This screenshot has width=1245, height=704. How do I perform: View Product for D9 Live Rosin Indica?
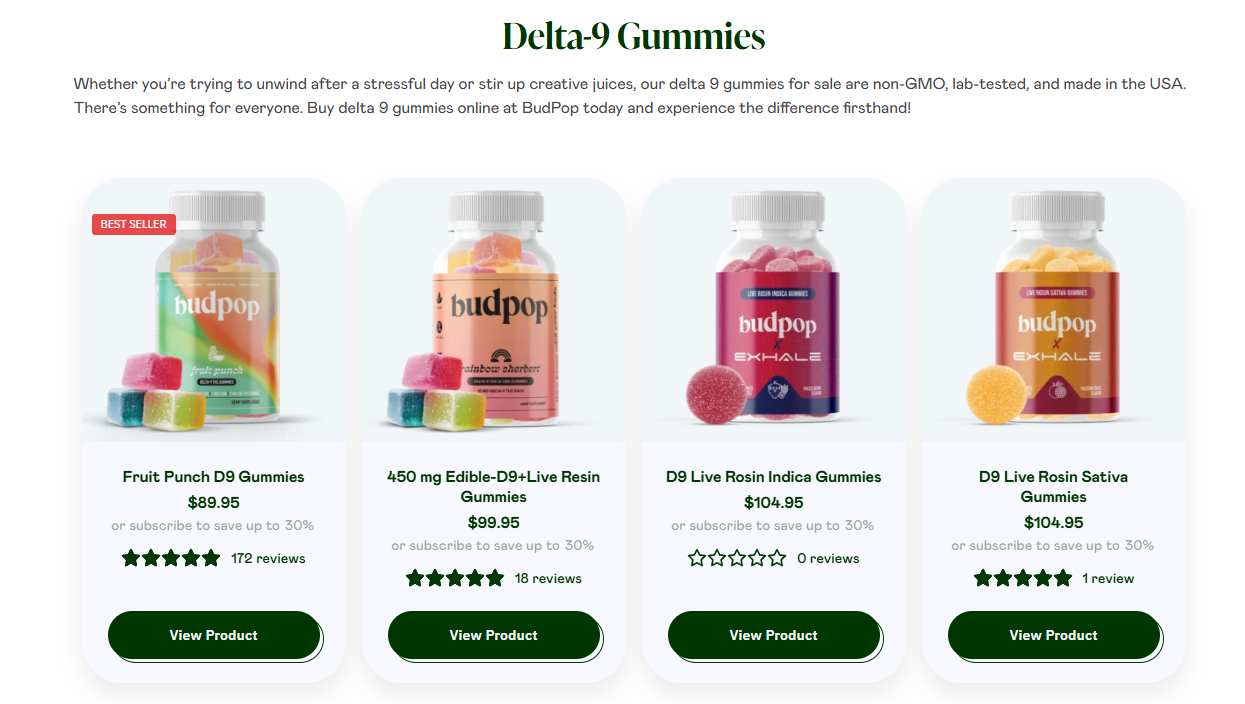click(x=774, y=635)
